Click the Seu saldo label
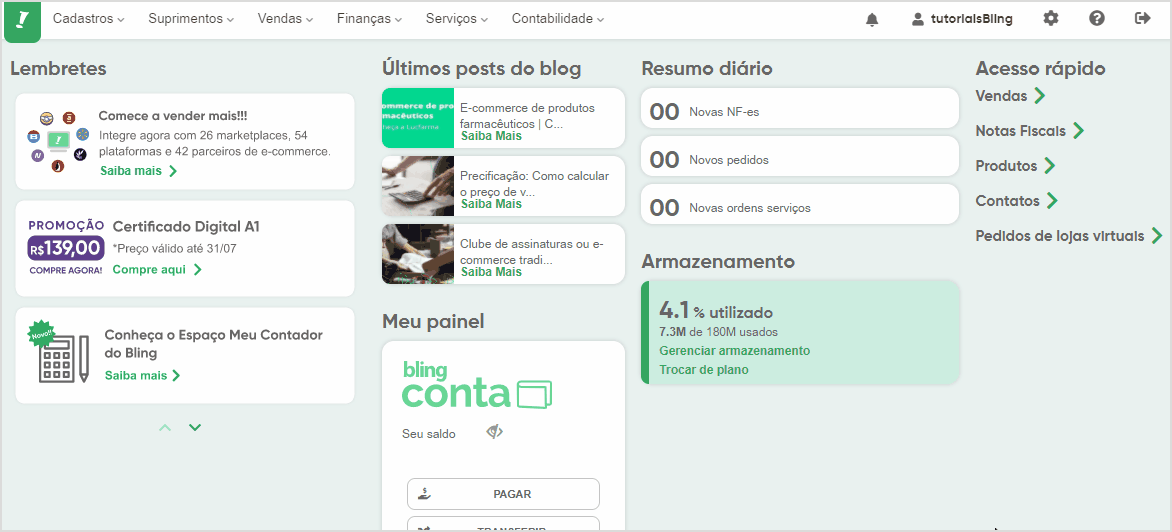This screenshot has height=532, width=1172. [428, 433]
